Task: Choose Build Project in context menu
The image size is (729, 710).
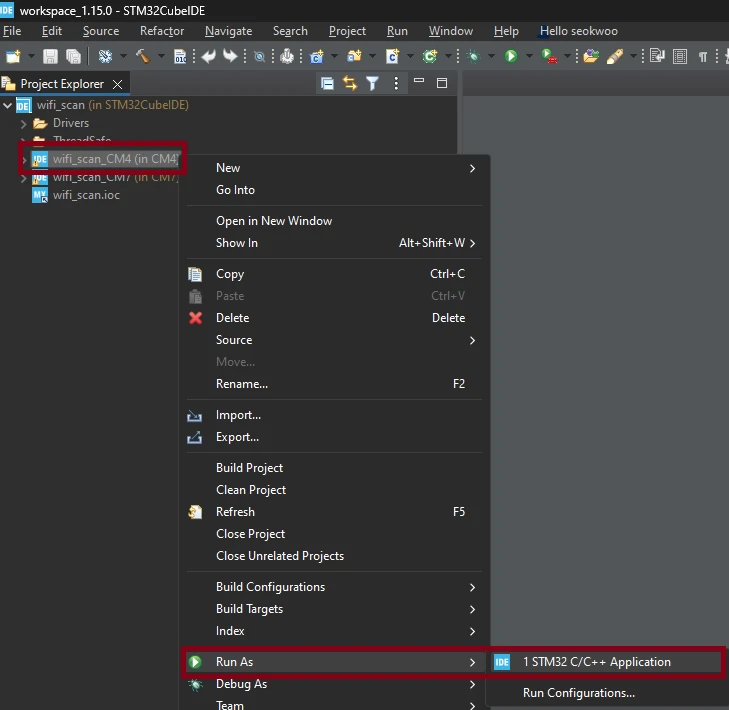Action: (249, 468)
